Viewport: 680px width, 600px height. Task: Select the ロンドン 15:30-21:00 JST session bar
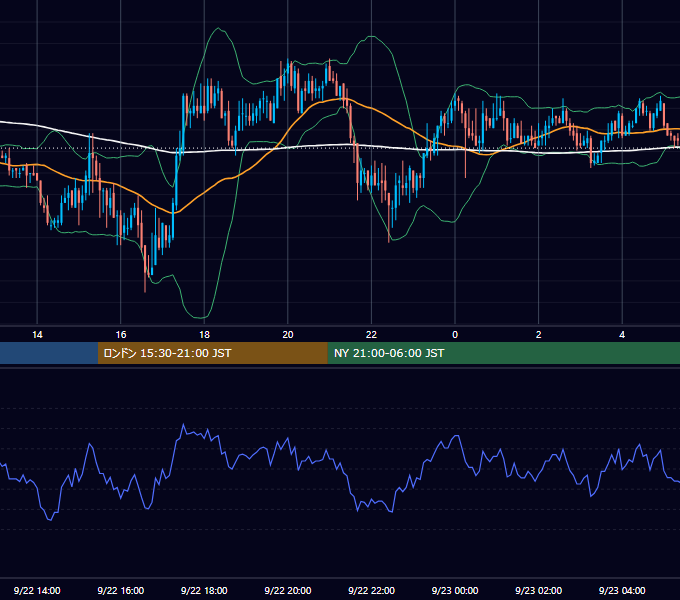point(212,353)
